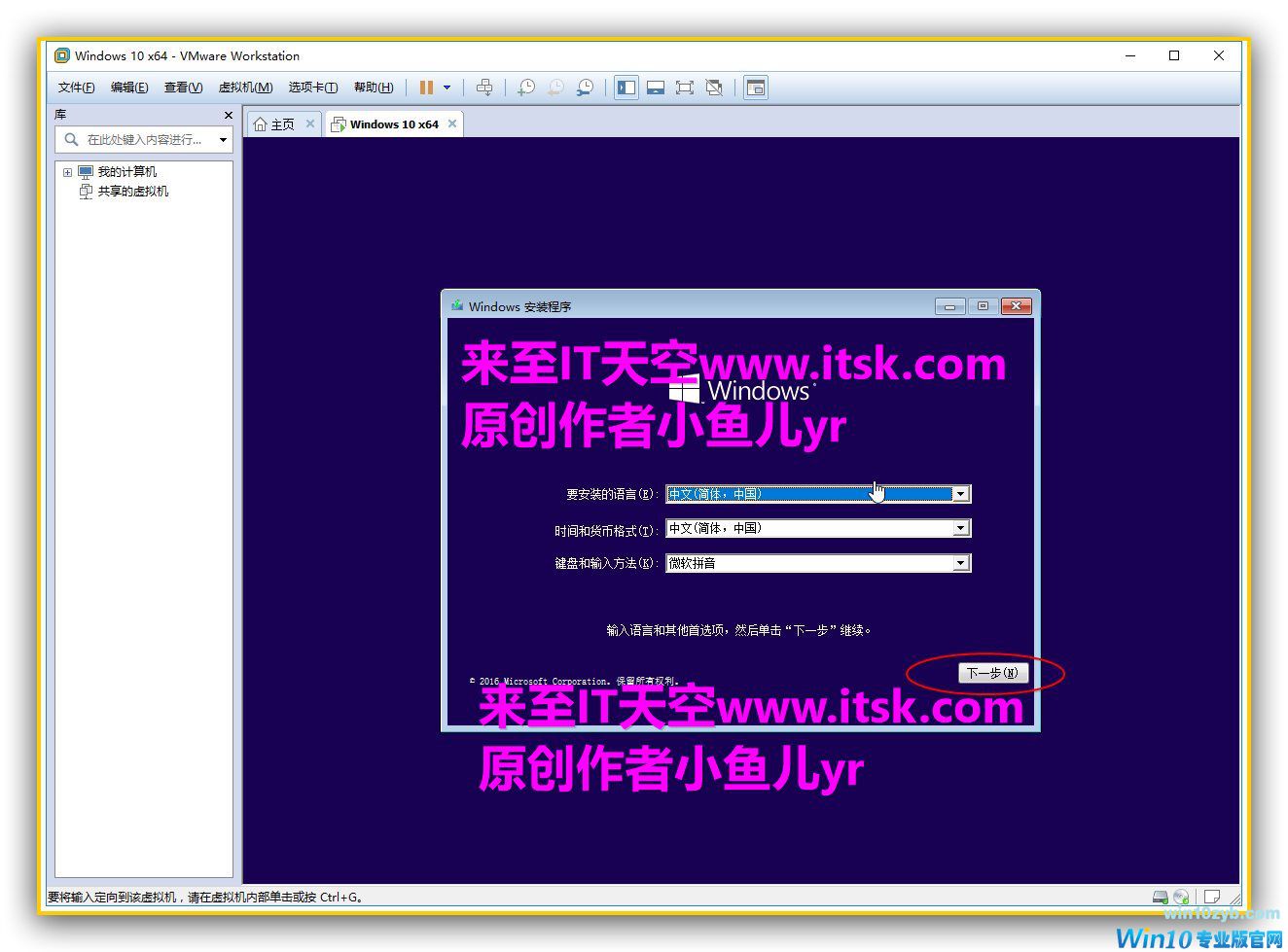Image resolution: width=1288 pixels, height=952 pixels.
Task: Maximize the VMware Workstation window
Action: [x=1174, y=55]
